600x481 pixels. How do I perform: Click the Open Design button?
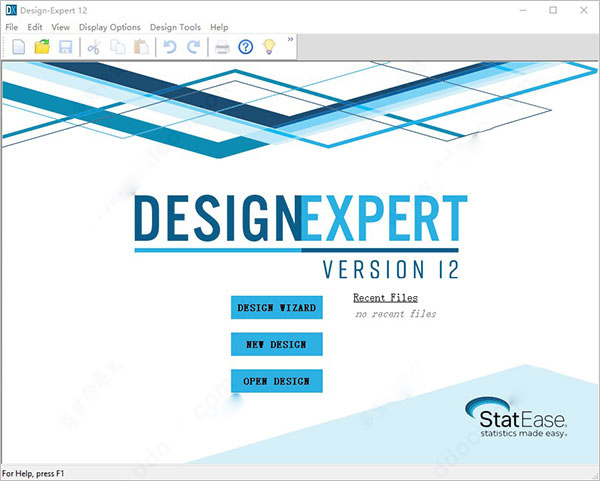click(x=277, y=381)
